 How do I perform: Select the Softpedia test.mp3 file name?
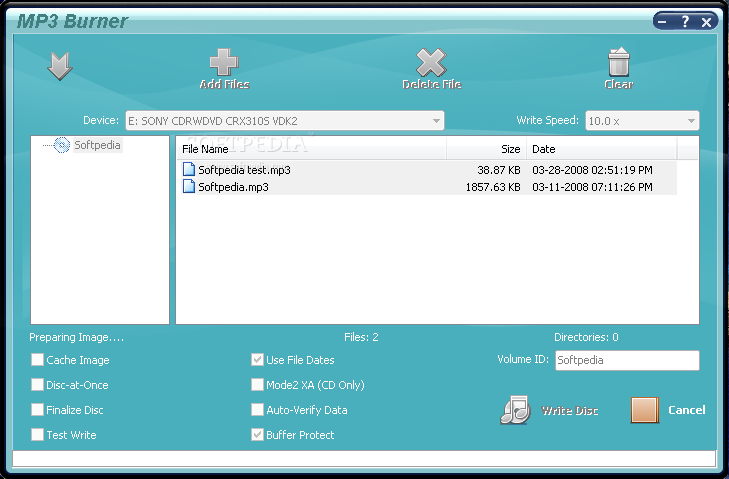coord(245,170)
